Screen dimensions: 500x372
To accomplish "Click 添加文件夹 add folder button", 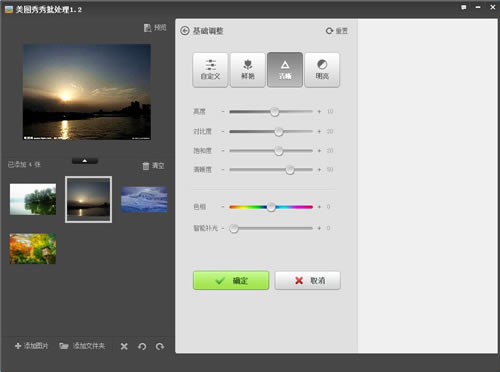I will tap(82, 346).
